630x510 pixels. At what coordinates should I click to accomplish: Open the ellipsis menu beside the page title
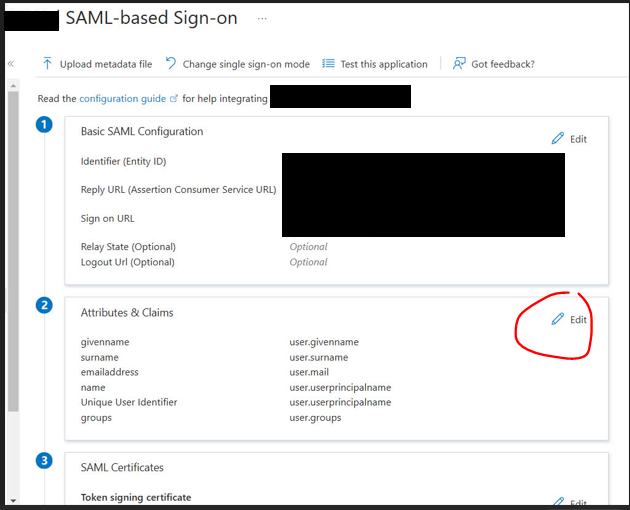tap(262, 18)
